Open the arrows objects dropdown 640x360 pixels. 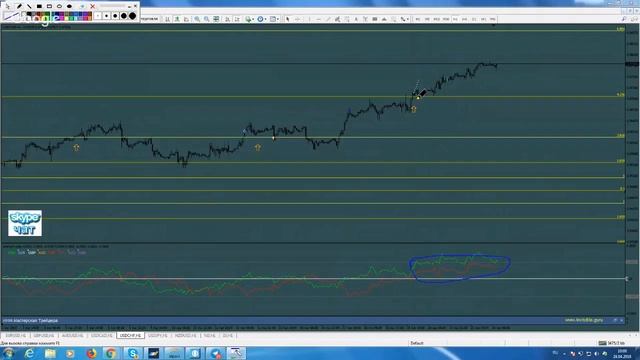(x=404, y=19)
